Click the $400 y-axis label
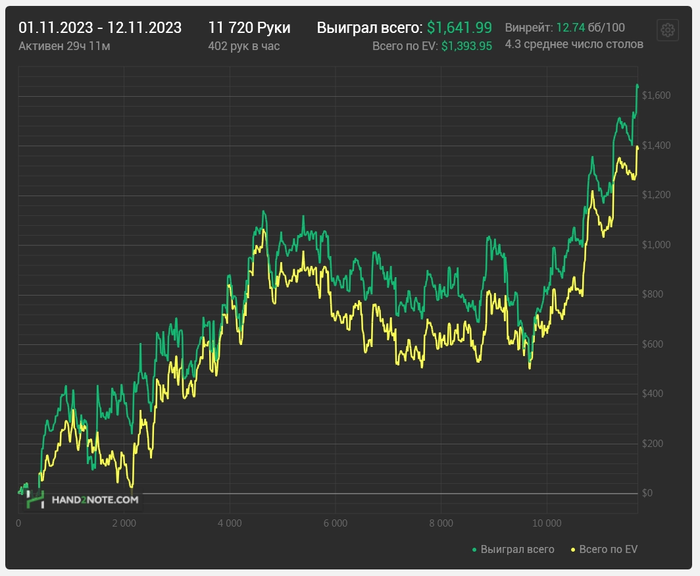Viewport: 700px width, 576px height. coord(652,394)
